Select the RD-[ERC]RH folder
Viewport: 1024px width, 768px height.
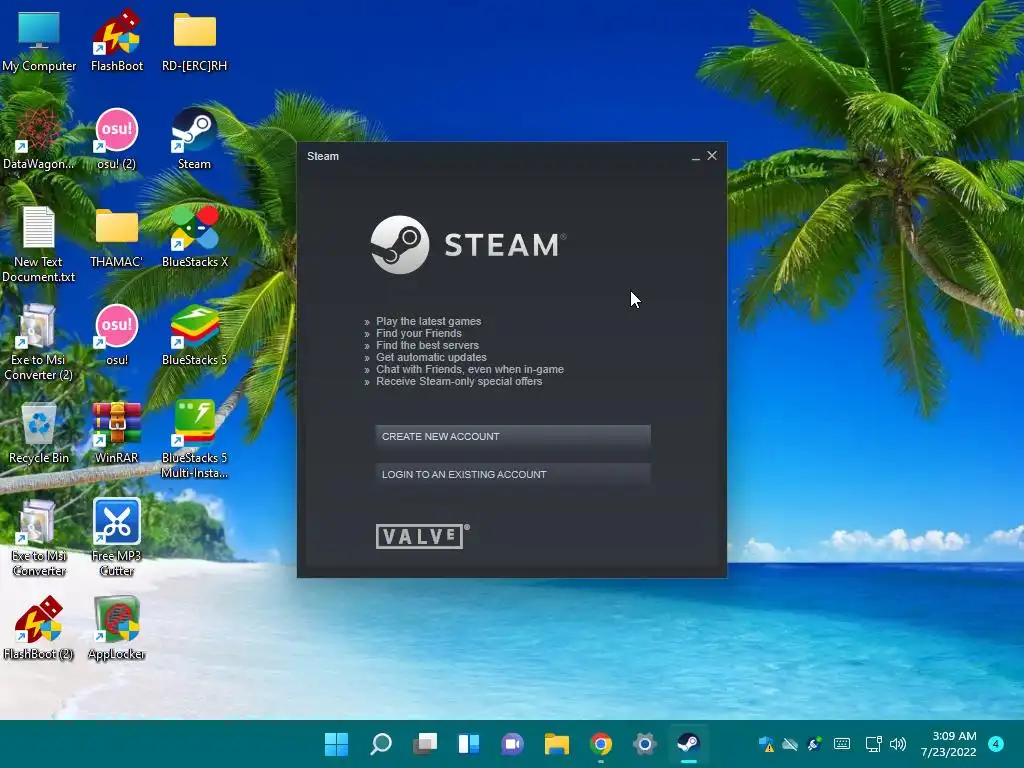point(195,40)
